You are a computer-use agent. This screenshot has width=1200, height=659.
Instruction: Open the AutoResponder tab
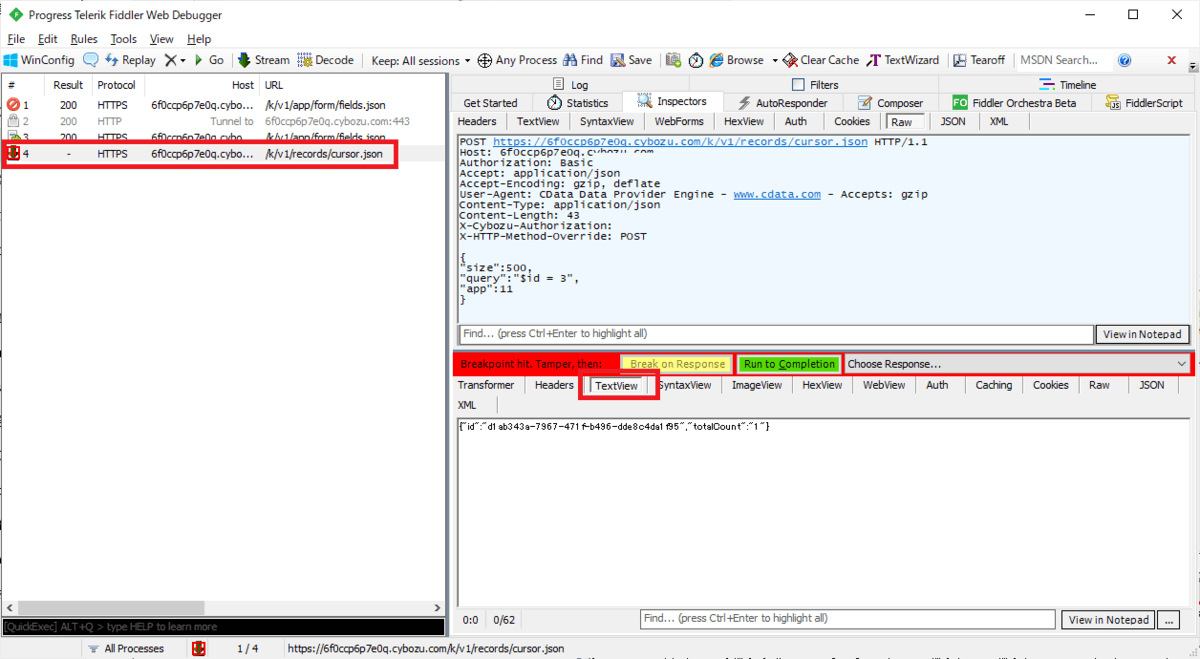pyautogui.click(x=782, y=103)
